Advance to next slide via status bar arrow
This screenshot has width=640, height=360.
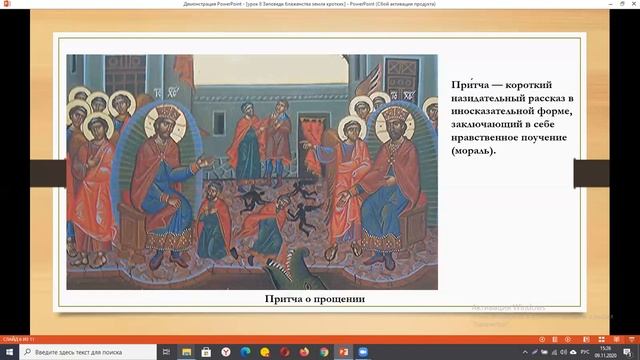pos(568,339)
